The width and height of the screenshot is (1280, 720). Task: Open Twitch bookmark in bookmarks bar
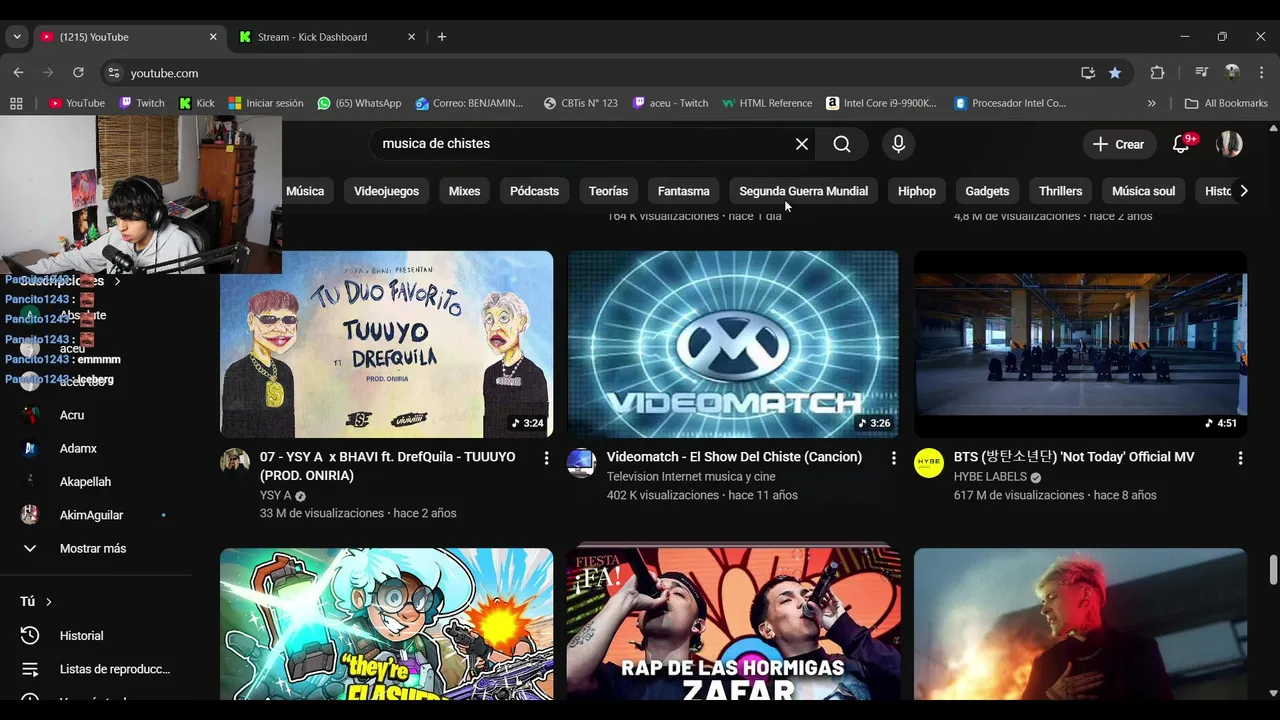pyautogui.click(x=142, y=103)
